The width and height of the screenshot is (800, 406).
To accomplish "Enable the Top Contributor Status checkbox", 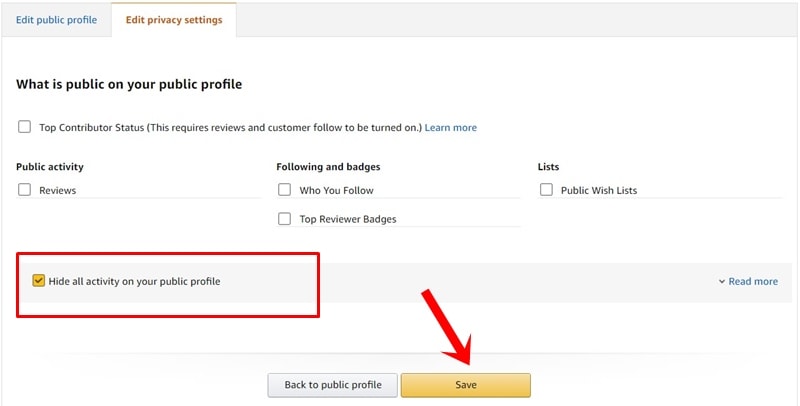I will tap(24, 127).
